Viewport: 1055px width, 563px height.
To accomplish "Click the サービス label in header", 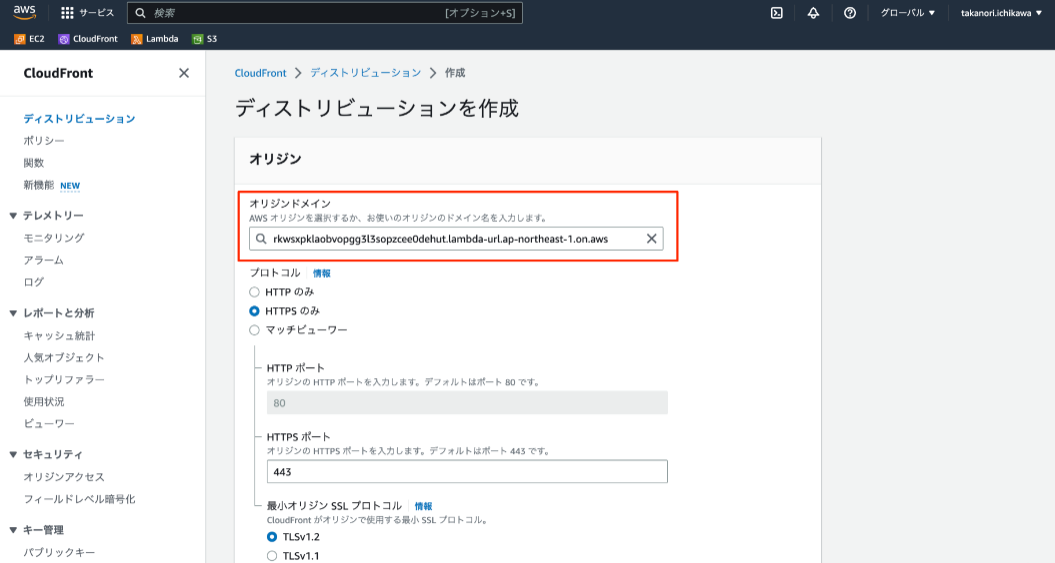I will click(x=97, y=13).
